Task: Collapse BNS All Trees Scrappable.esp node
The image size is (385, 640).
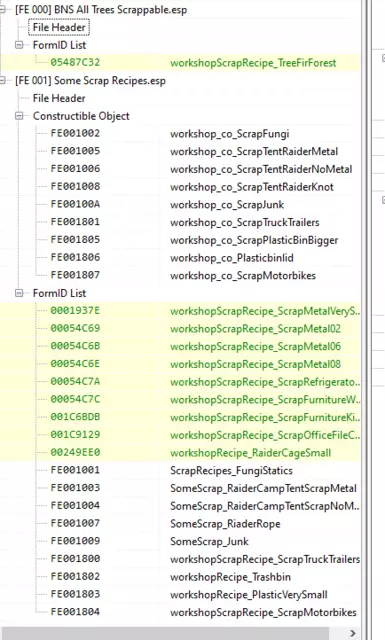Action: click(x=2, y=10)
